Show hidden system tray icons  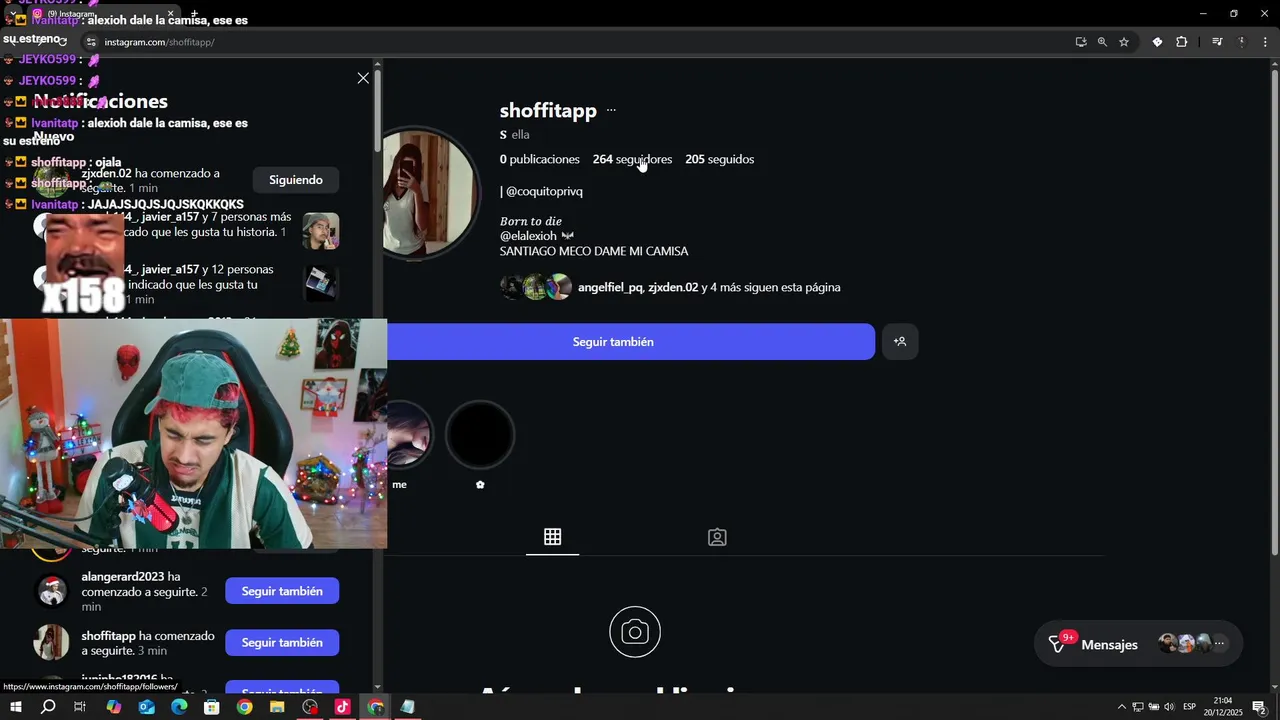tap(1121, 707)
